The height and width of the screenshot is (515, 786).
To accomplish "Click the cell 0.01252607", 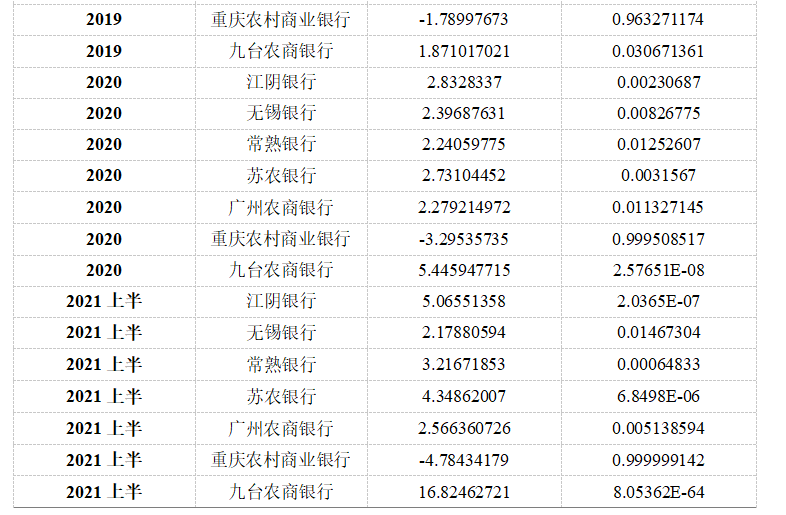I will click(658, 144).
